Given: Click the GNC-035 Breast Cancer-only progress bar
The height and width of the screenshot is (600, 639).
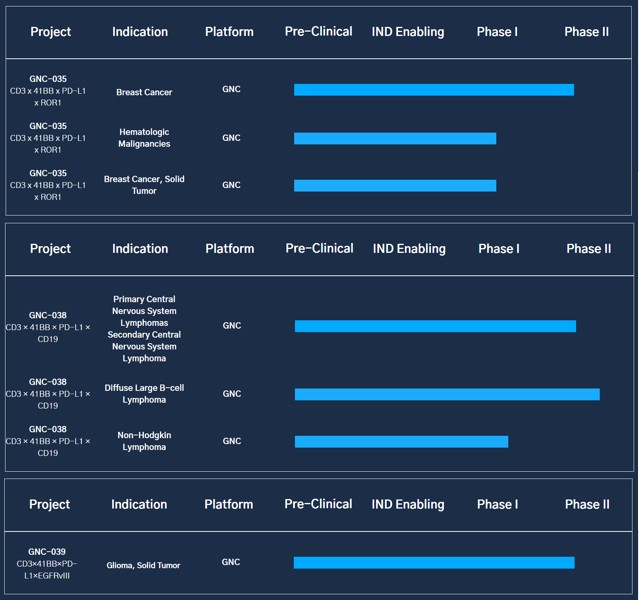Looking at the screenshot, I should click(433, 90).
